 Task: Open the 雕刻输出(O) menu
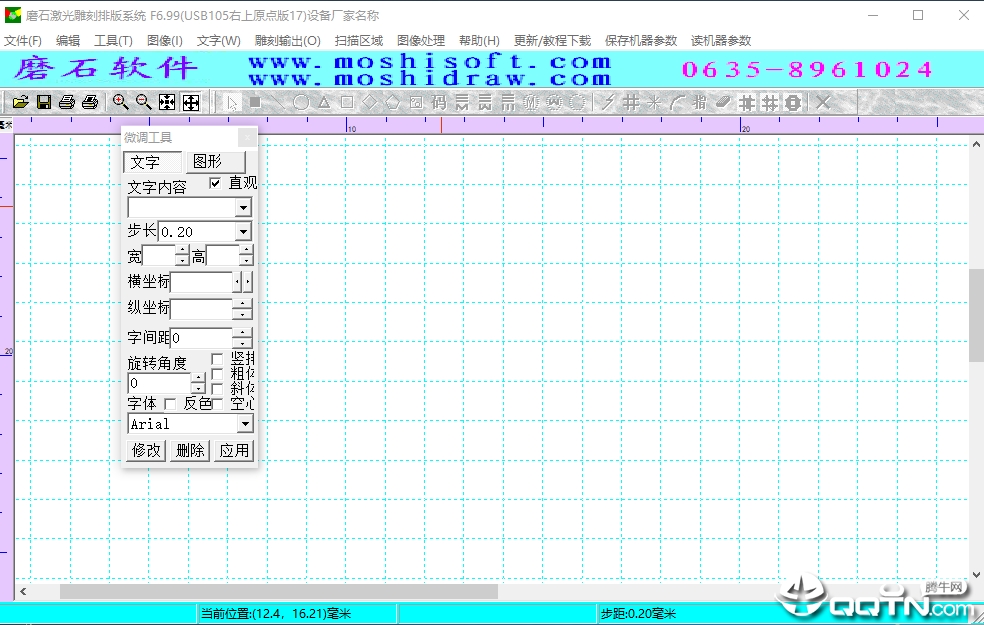pos(287,41)
